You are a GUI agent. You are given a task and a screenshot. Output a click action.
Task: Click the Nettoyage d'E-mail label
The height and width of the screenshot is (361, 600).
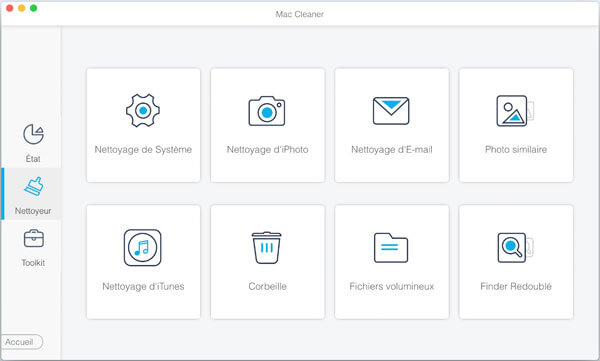coord(391,149)
